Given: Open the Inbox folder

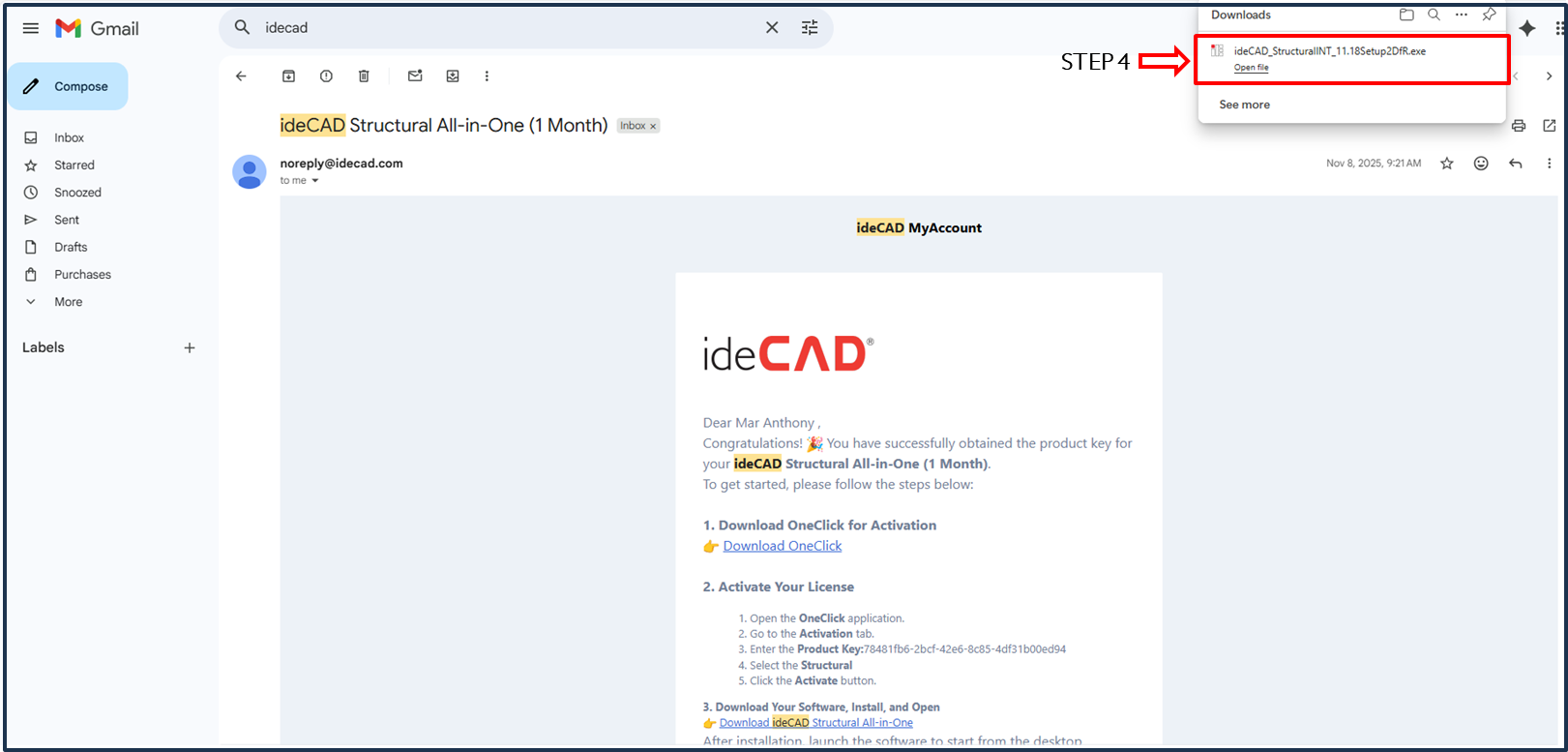Looking at the screenshot, I should (x=70, y=137).
